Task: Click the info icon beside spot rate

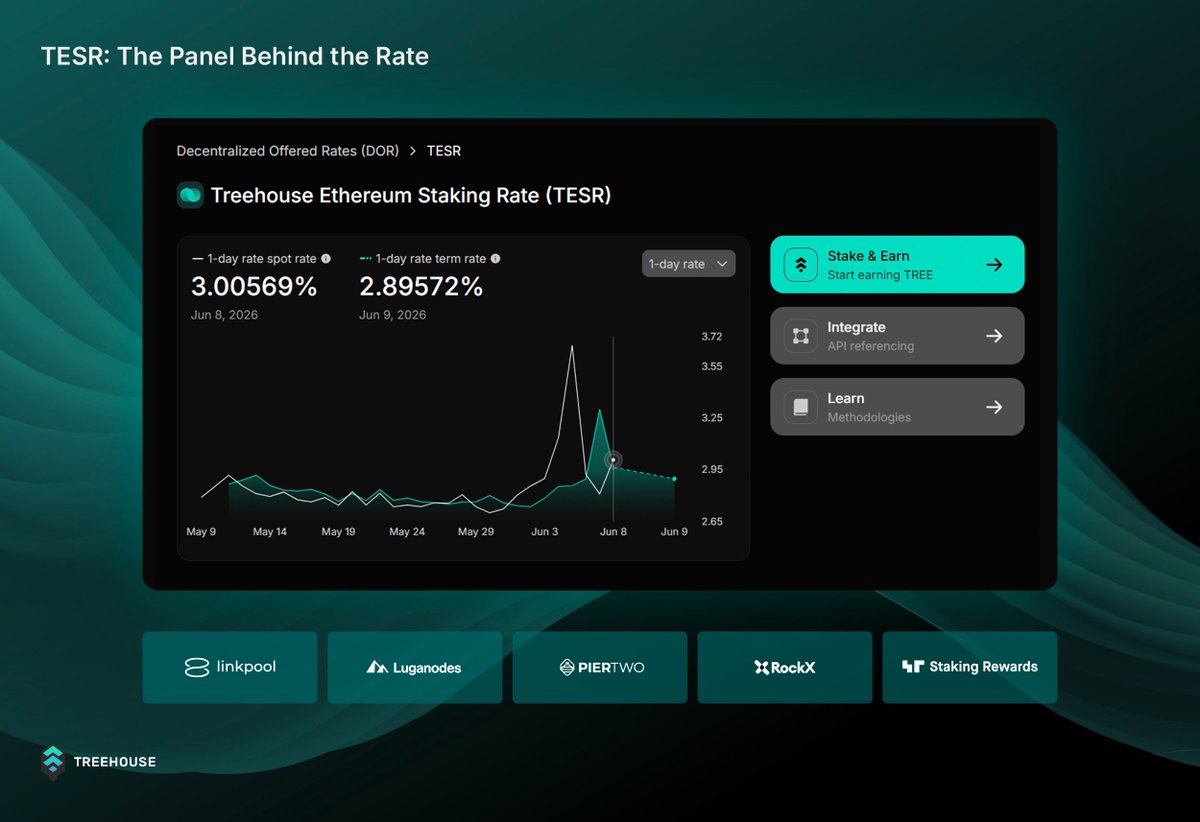Action: 326,258
